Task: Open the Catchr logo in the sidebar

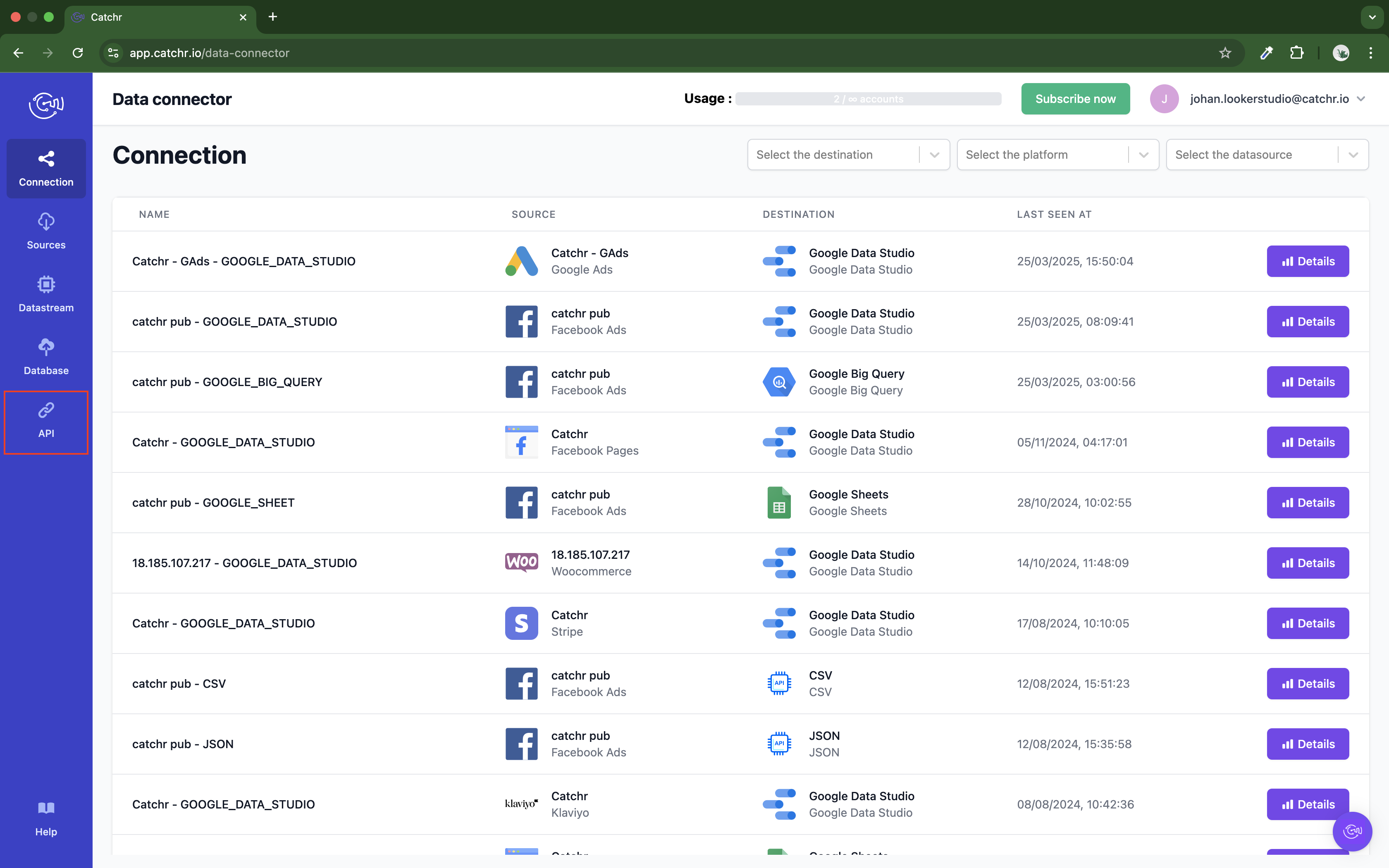Action: click(46, 105)
